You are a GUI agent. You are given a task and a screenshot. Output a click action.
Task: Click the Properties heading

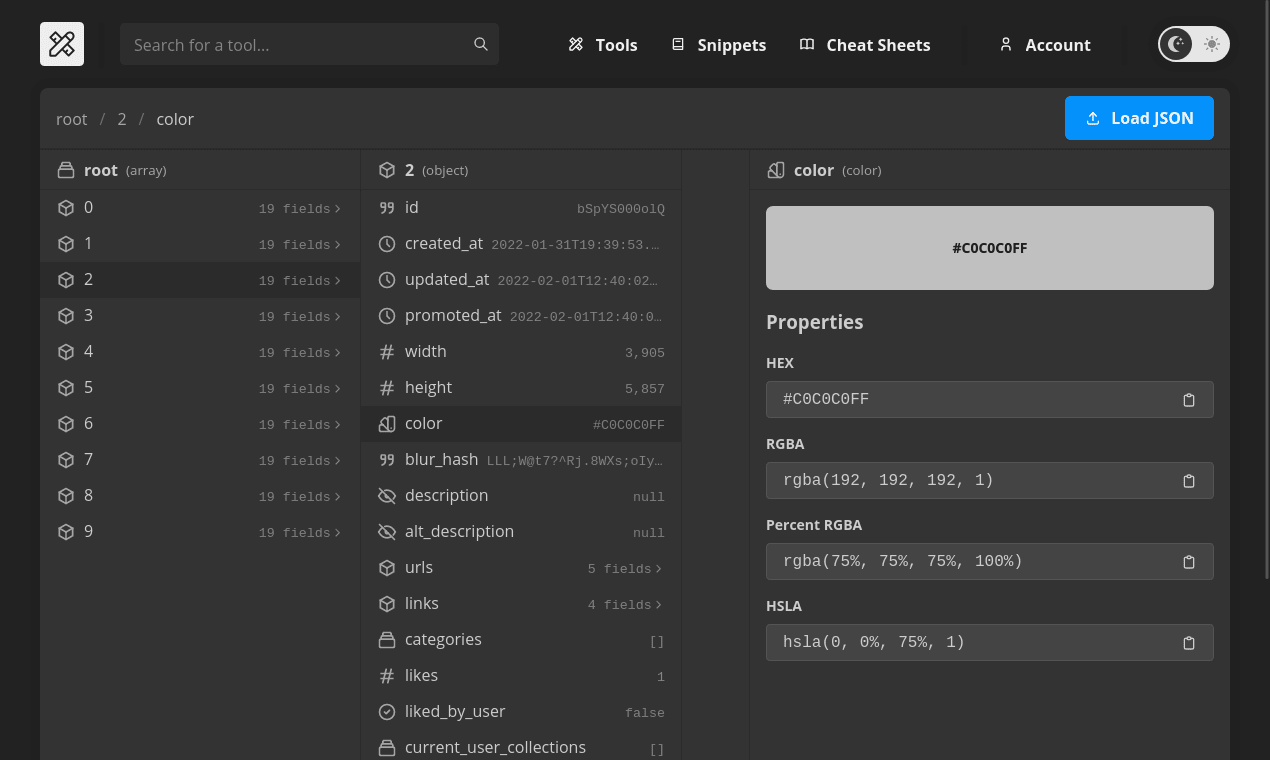815,322
